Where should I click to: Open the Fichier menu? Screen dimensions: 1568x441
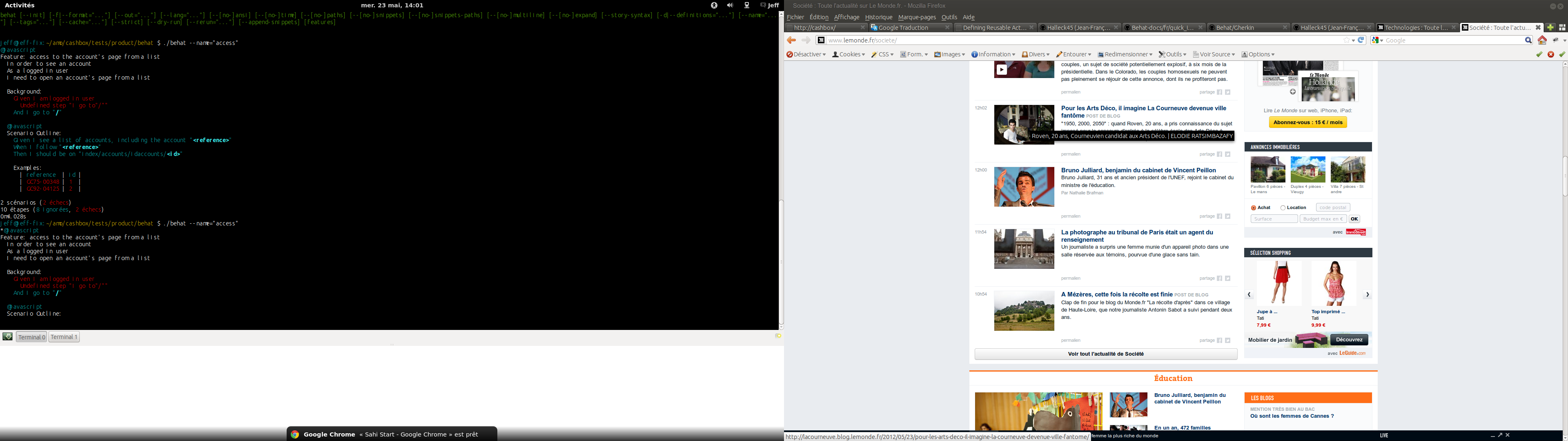pyautogui.click(x=795, y=17)
